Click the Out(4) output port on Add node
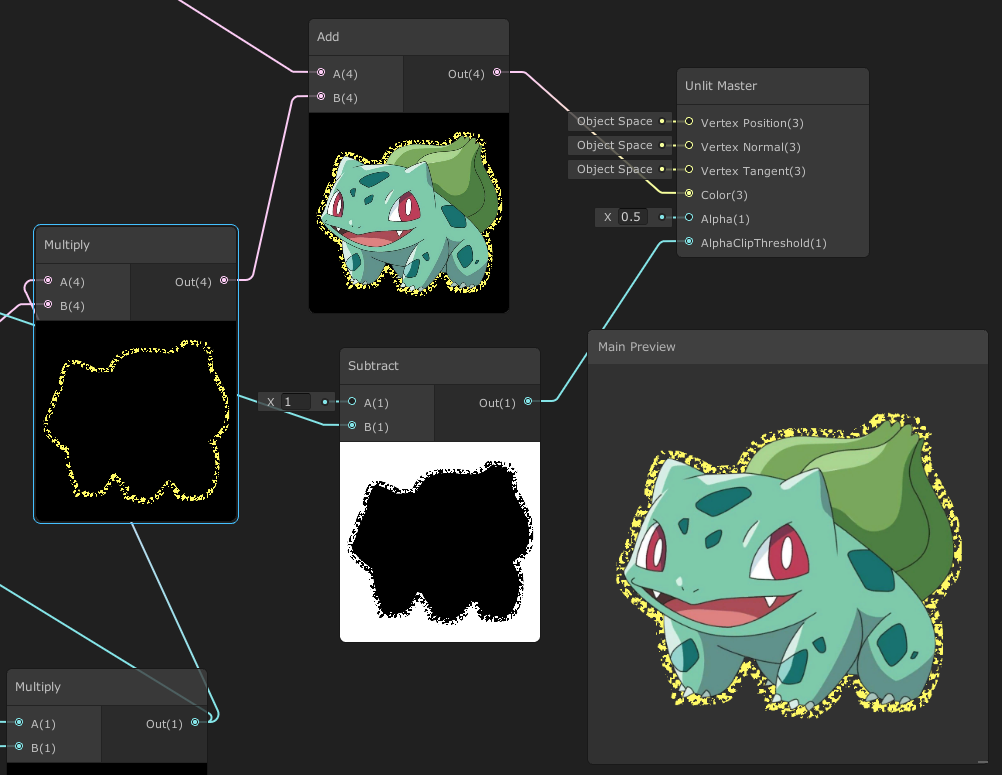 [x=497, y=72]
